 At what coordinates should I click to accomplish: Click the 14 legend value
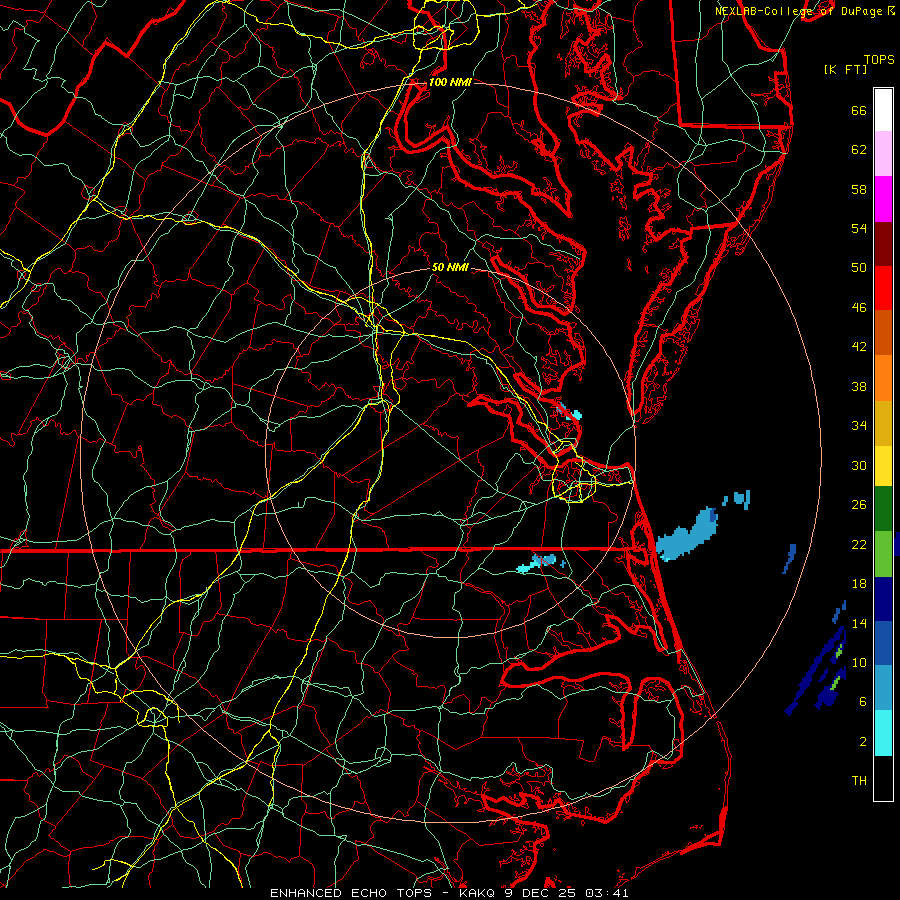[859, 623]
